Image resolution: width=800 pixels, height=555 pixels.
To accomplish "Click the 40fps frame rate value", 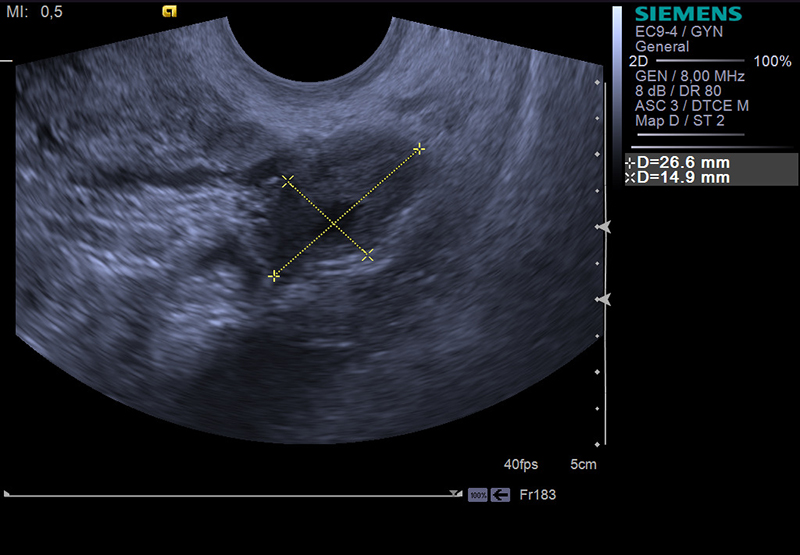I will 521,464.
